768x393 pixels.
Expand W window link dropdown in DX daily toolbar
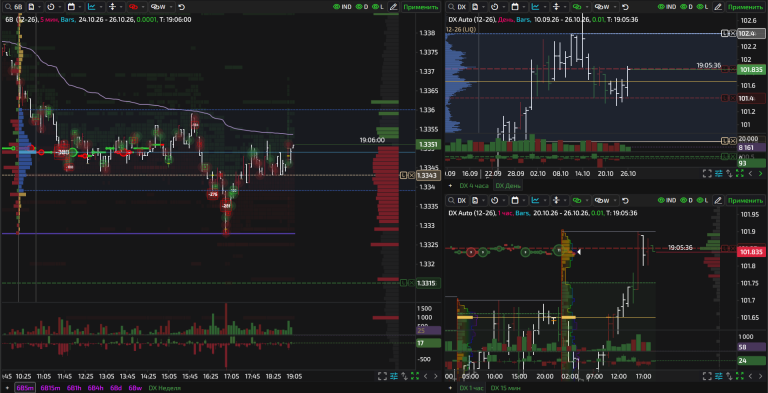coord(614,7)
